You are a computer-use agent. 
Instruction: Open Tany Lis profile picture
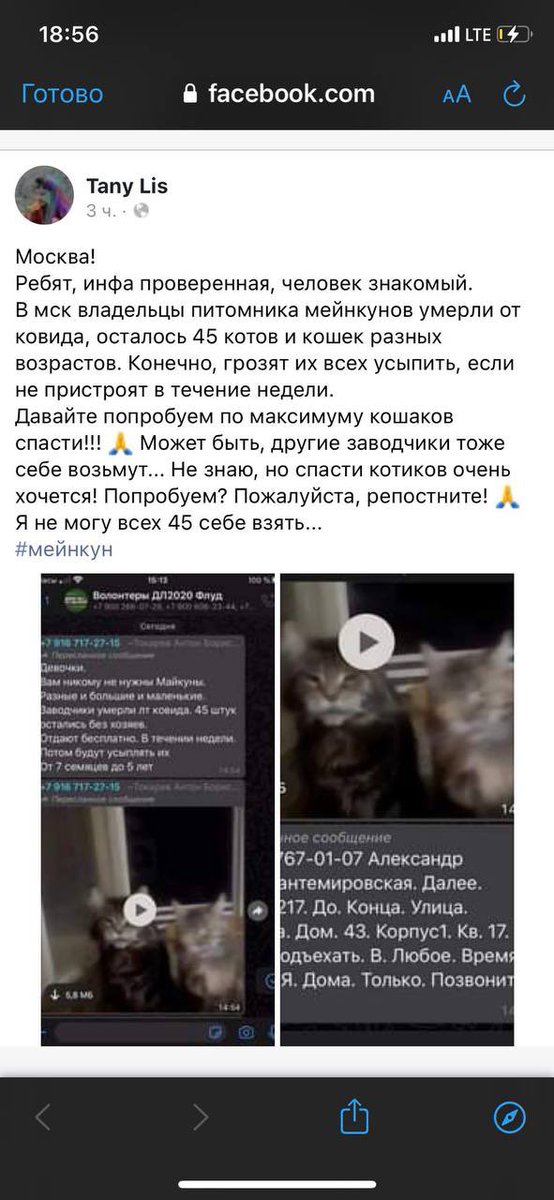point(44,195)
